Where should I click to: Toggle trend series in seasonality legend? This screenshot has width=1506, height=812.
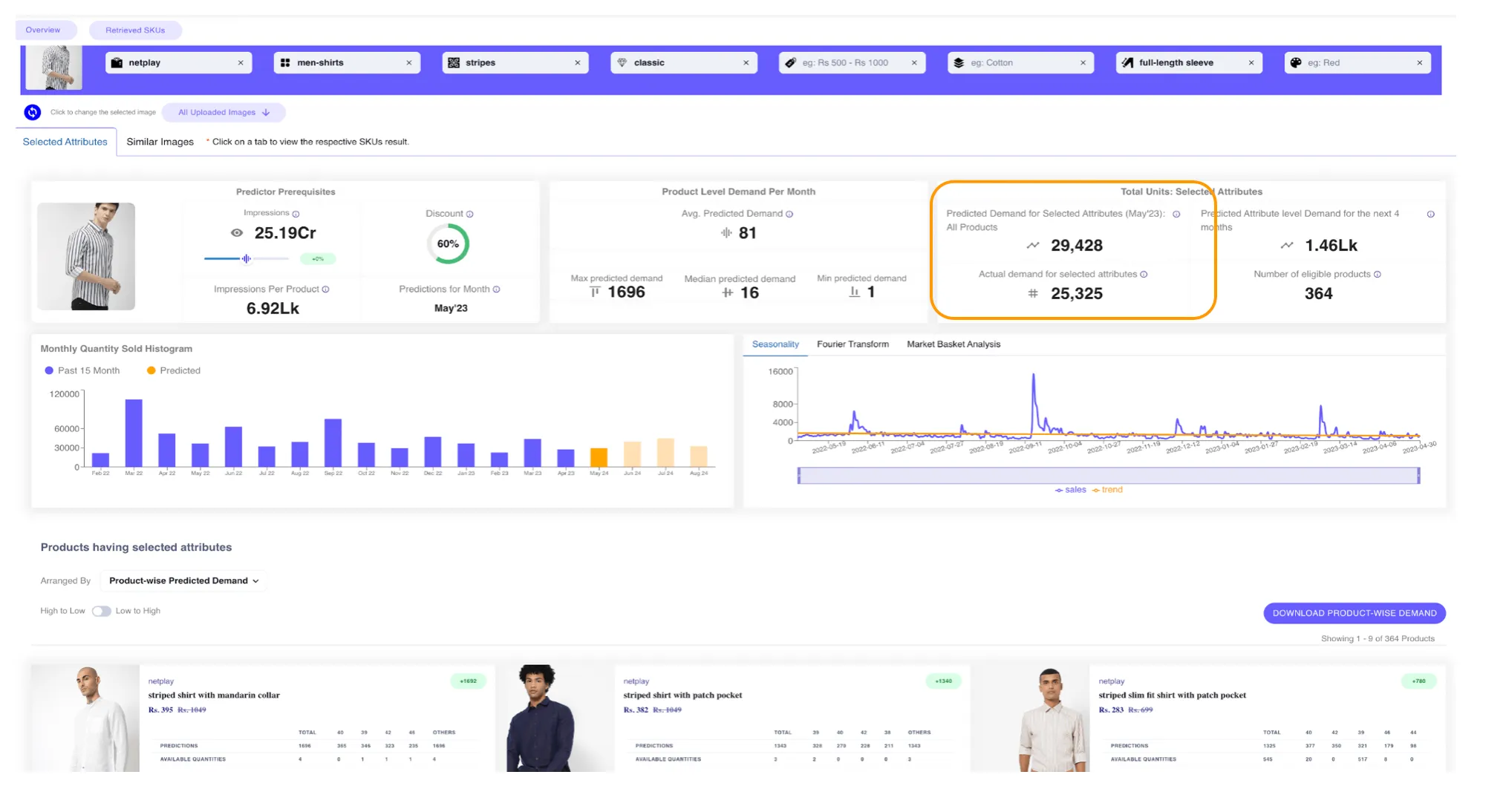tap(1107, 490)
